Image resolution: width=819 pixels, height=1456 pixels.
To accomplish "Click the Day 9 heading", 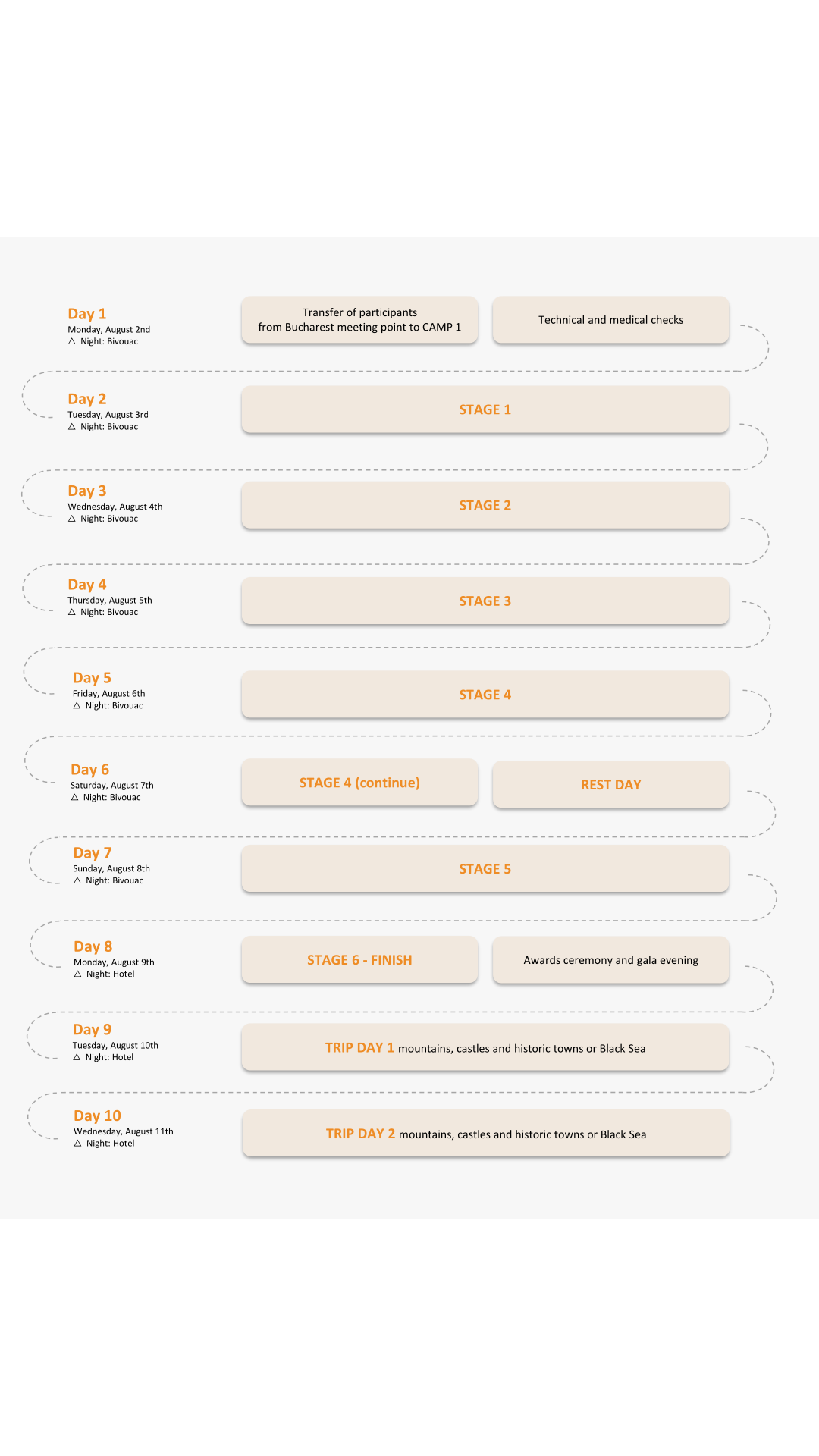I will 92,1029.
